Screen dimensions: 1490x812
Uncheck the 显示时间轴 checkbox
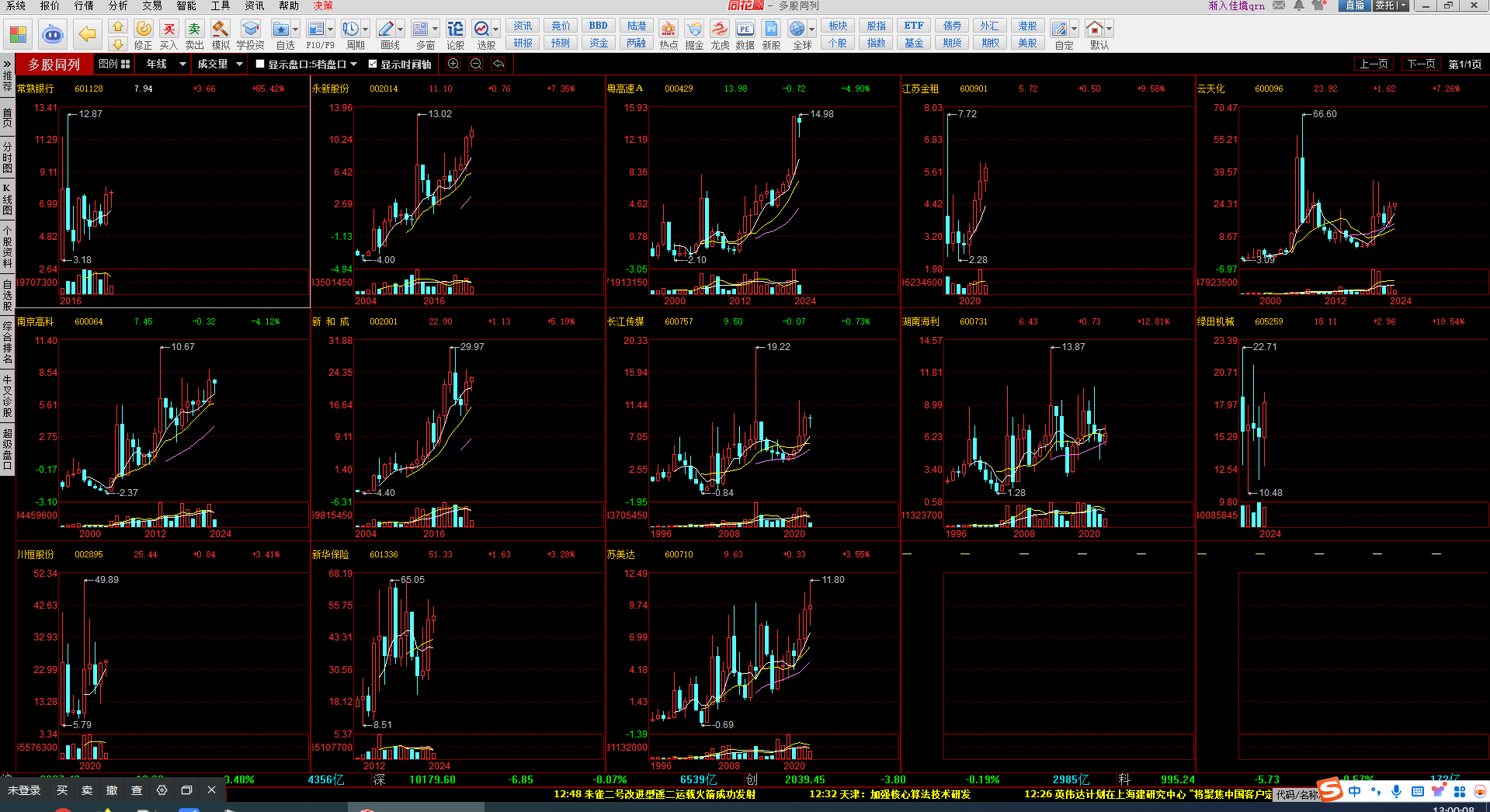(x=373, y=64)
